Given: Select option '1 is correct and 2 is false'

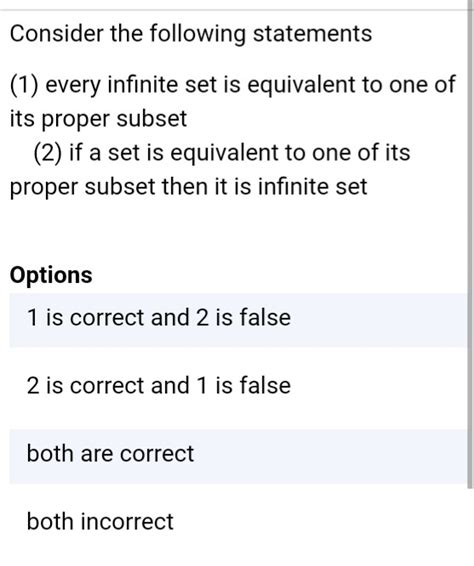Looking at the screenshot, I should [x=238, y=320].
